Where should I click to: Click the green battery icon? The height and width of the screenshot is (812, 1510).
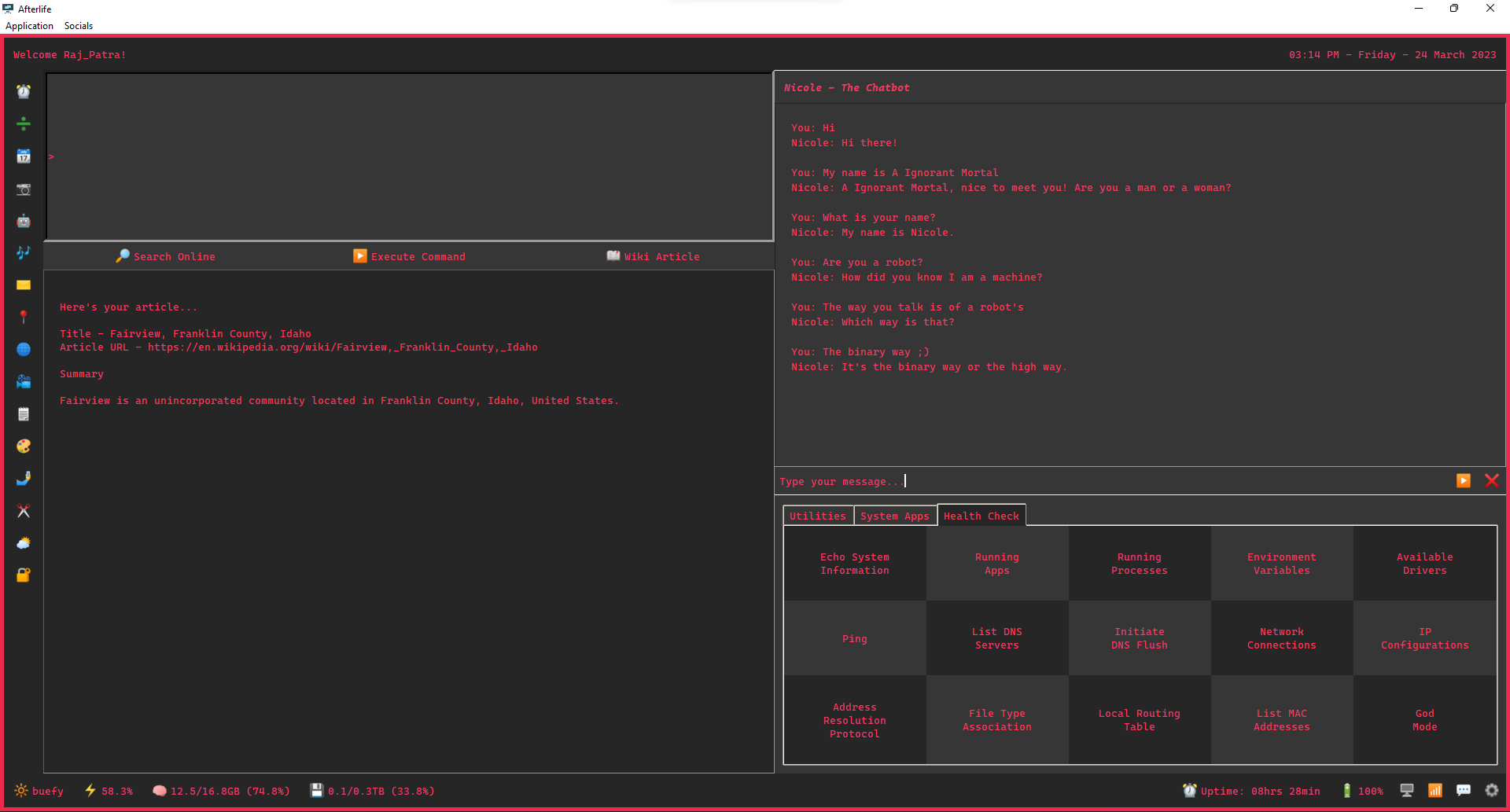pyautogui.click(x=1347, y=790)
